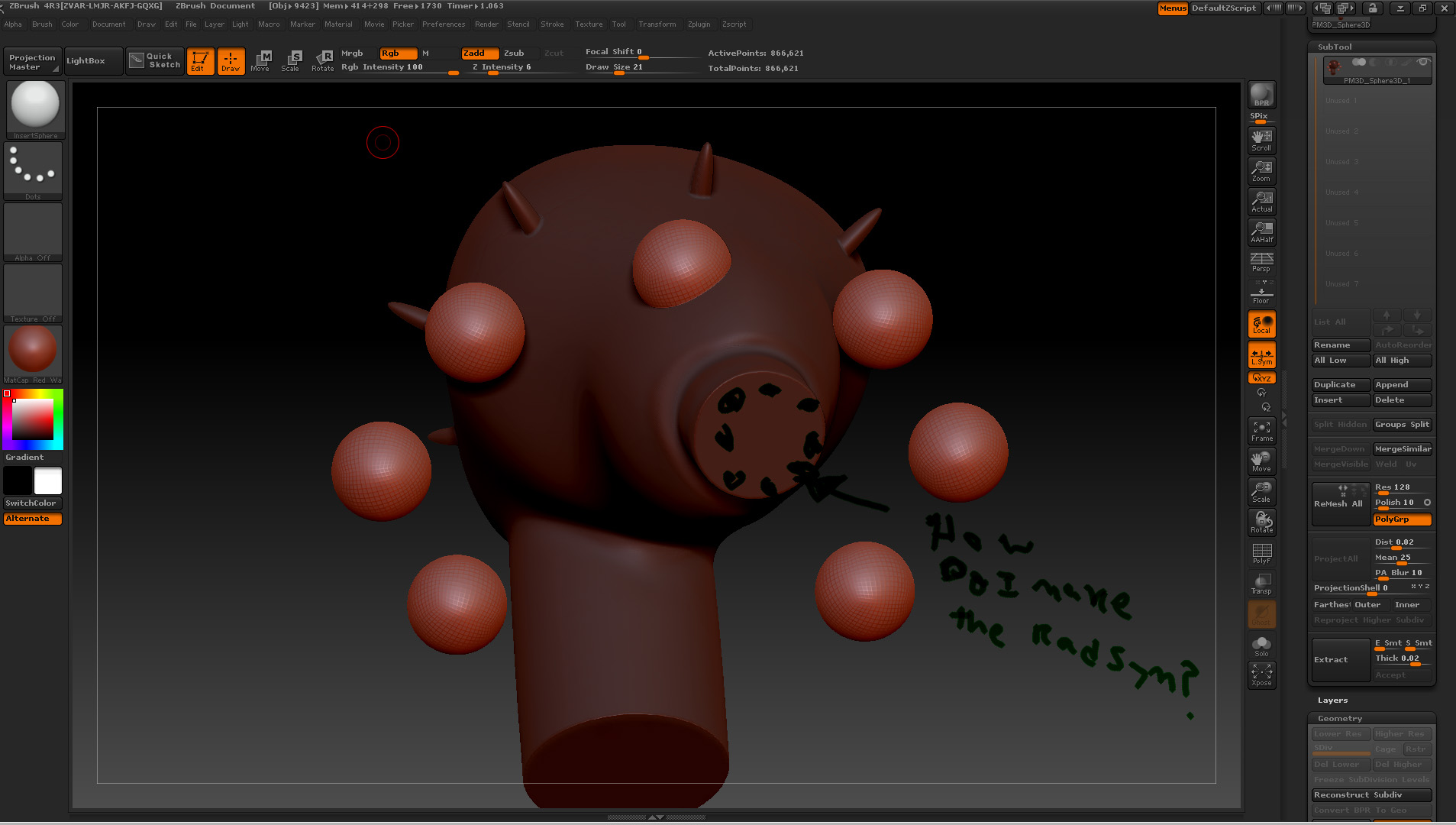
Task: Toggle the Zadd mode
Action: 479,53
